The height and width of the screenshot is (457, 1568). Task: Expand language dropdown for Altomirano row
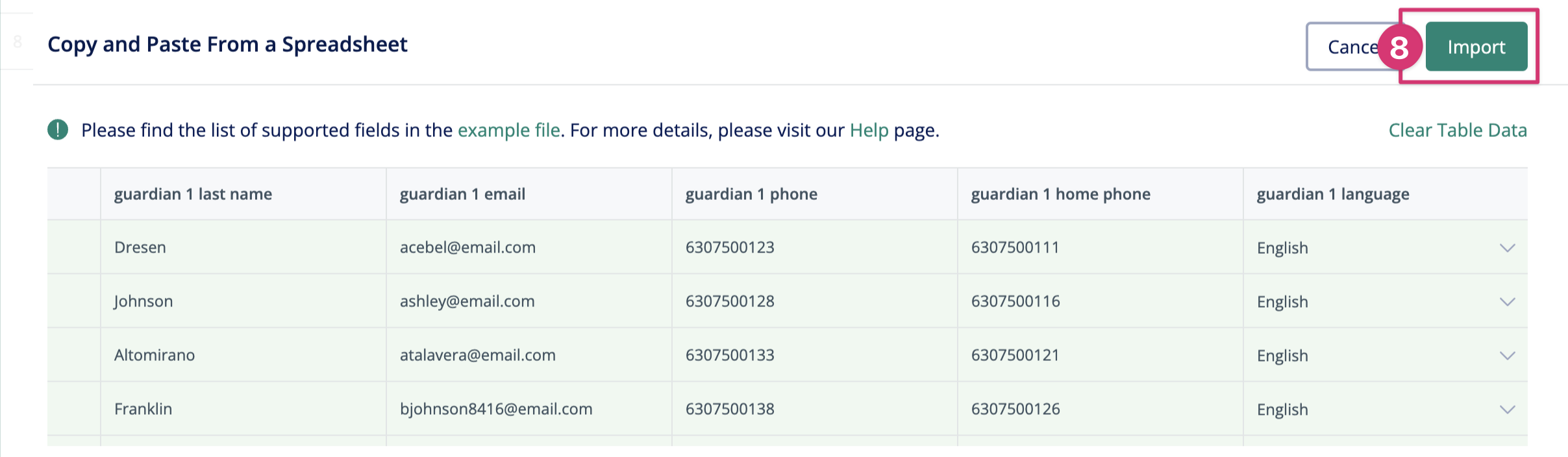(1507, 356)
